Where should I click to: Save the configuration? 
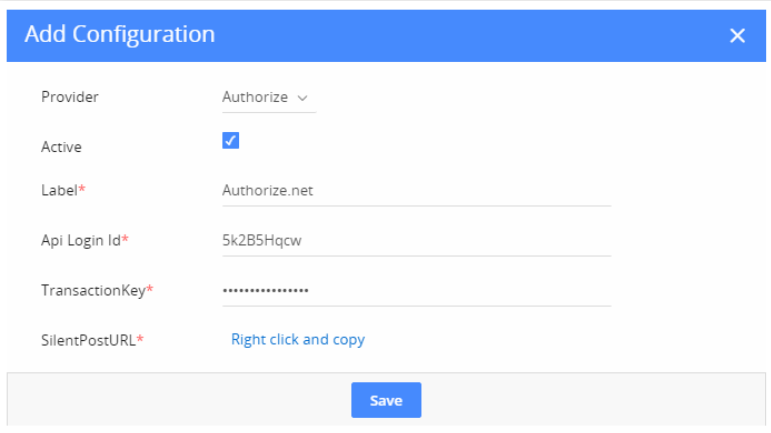[x=386, y=400]
